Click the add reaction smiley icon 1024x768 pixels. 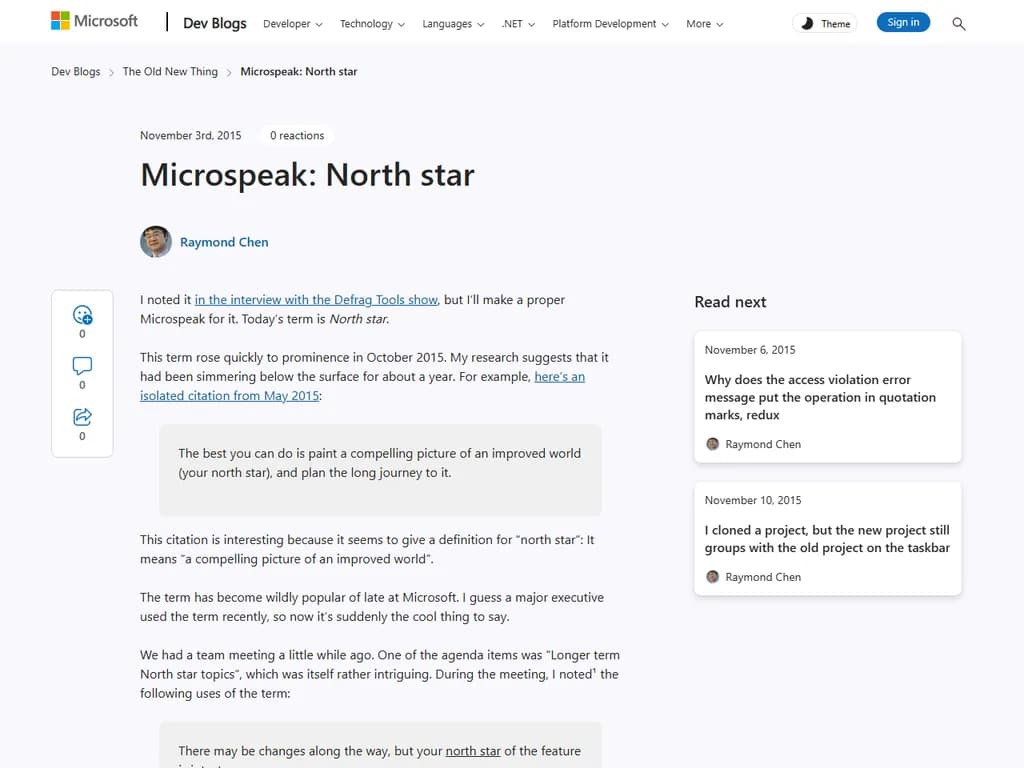[82, 315]
